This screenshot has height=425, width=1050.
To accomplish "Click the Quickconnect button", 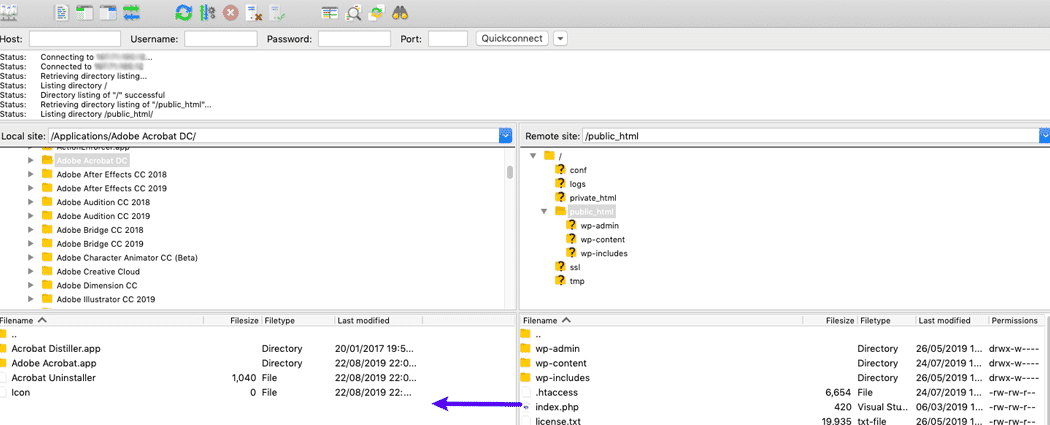I will pyautogui.click(x=512, y=39).
